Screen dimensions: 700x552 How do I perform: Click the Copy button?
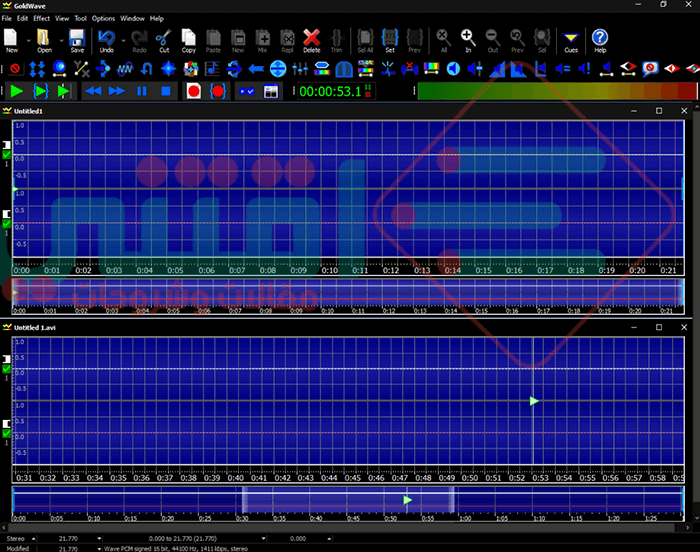188,41
